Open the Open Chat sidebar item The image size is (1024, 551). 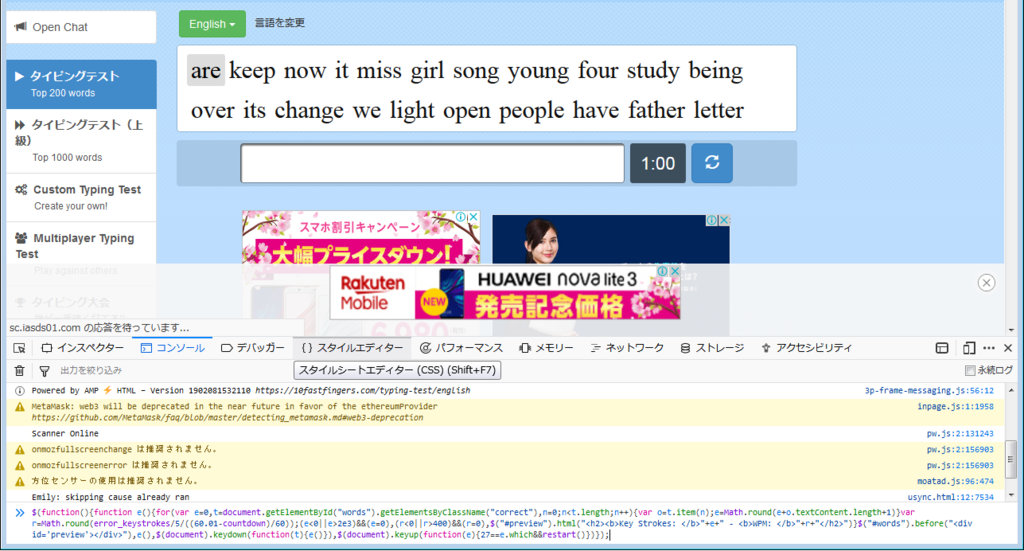tap(81, 27)
